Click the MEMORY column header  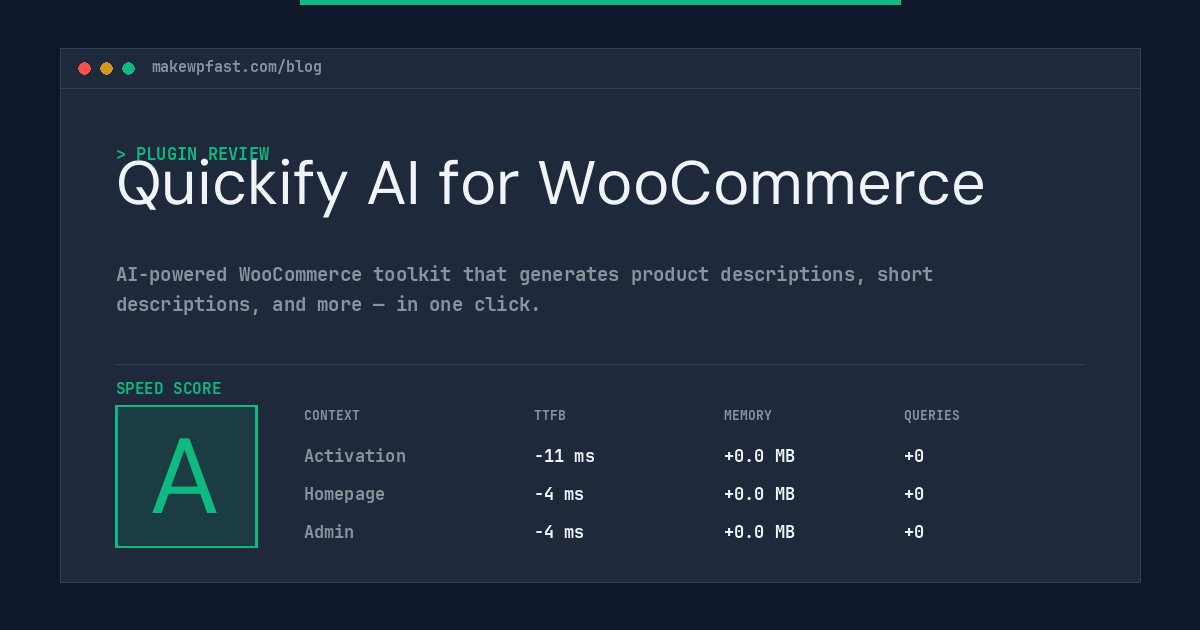pos(748,416)
